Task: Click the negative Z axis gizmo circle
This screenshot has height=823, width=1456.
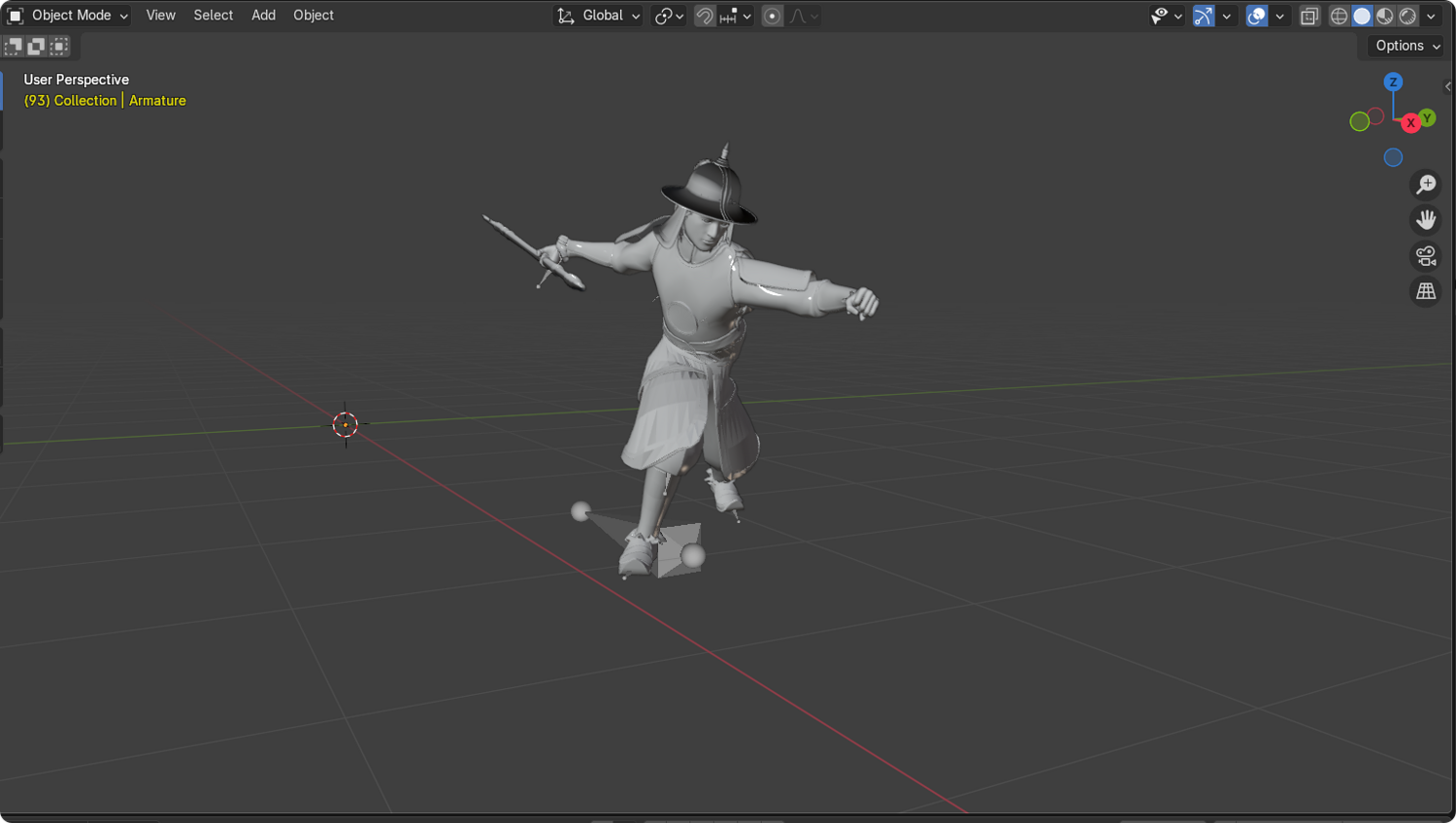Action: click(x=1393, y=157)
